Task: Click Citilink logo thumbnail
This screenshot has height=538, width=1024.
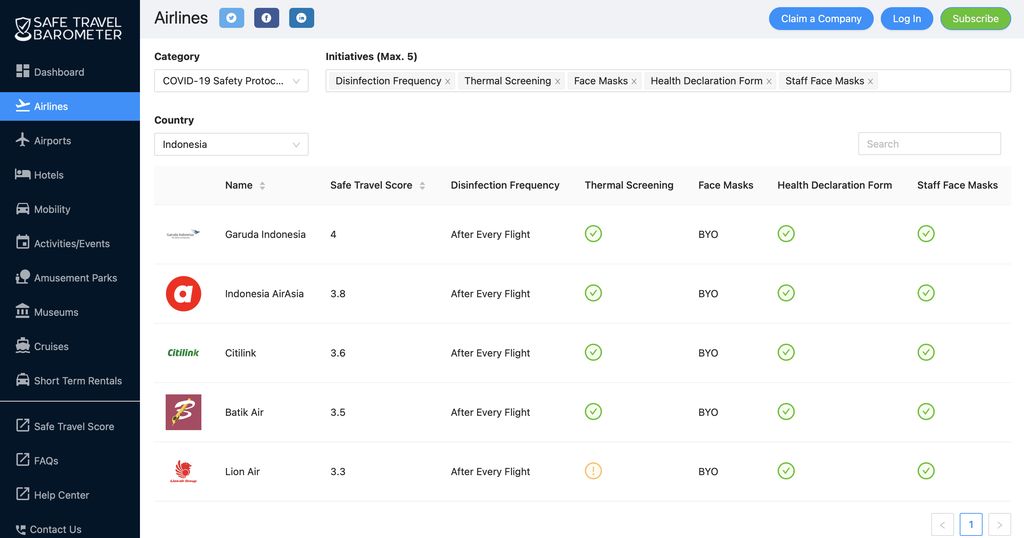Action: 183,353
